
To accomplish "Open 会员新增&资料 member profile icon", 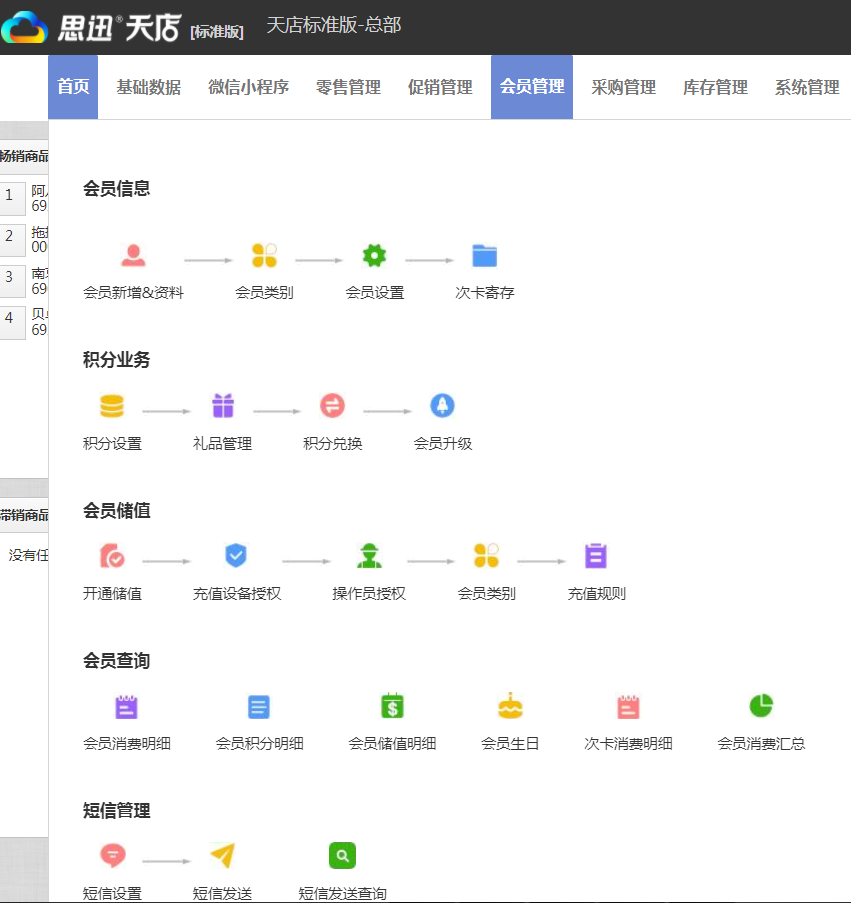I will coord(133,255).
